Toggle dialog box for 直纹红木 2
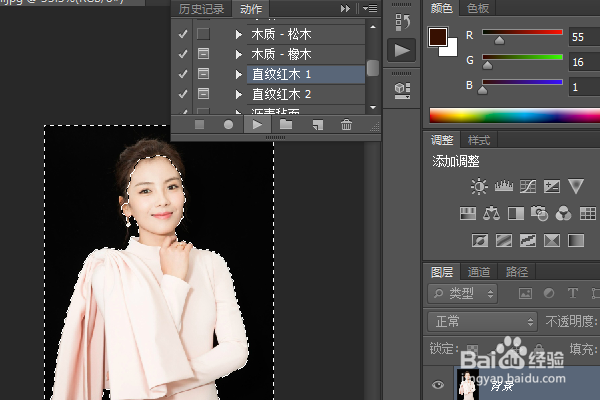This screenshot has height=400, width=600. [x=203, y=93]
